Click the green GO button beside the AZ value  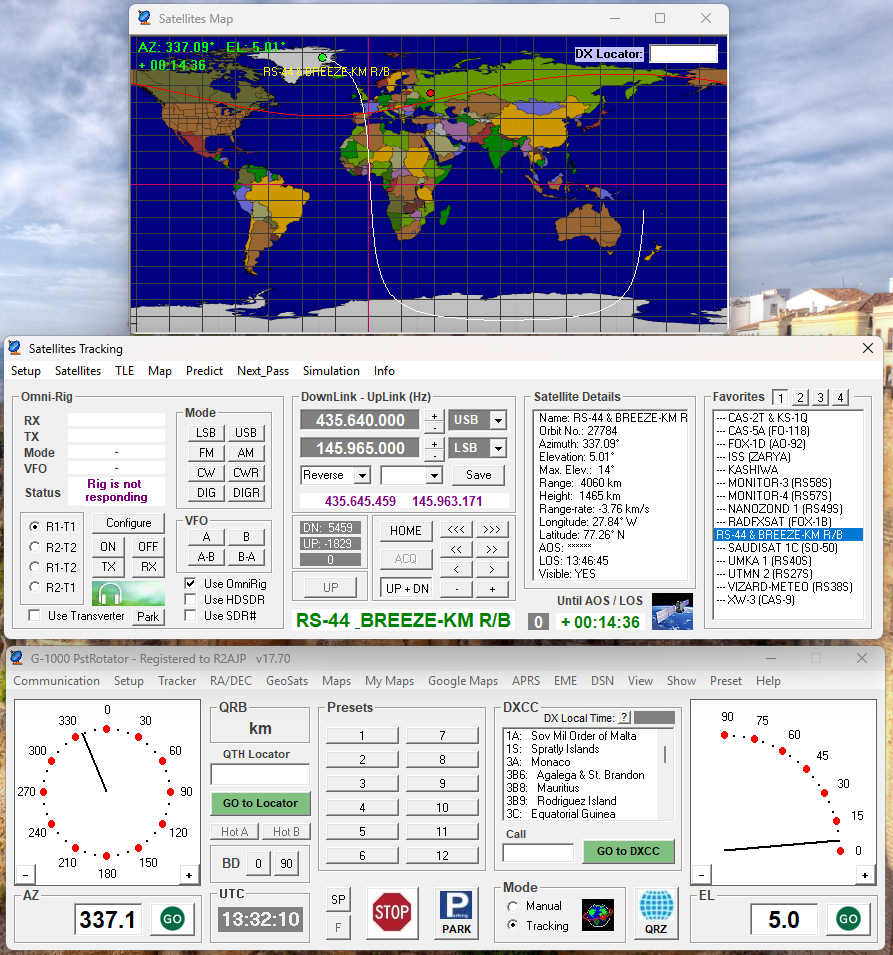[x=172, y=918]
